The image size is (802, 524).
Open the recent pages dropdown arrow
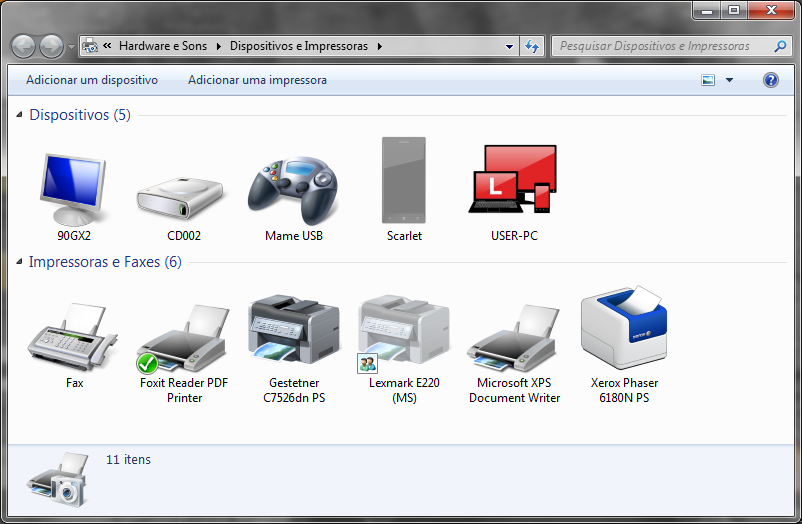[x=71, y=47]
